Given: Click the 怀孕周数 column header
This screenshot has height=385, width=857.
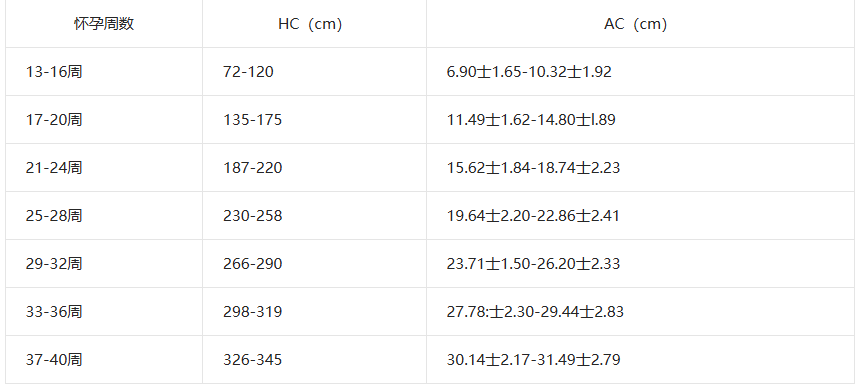Looking at the screenshot, I should click(x=104, y=24).
